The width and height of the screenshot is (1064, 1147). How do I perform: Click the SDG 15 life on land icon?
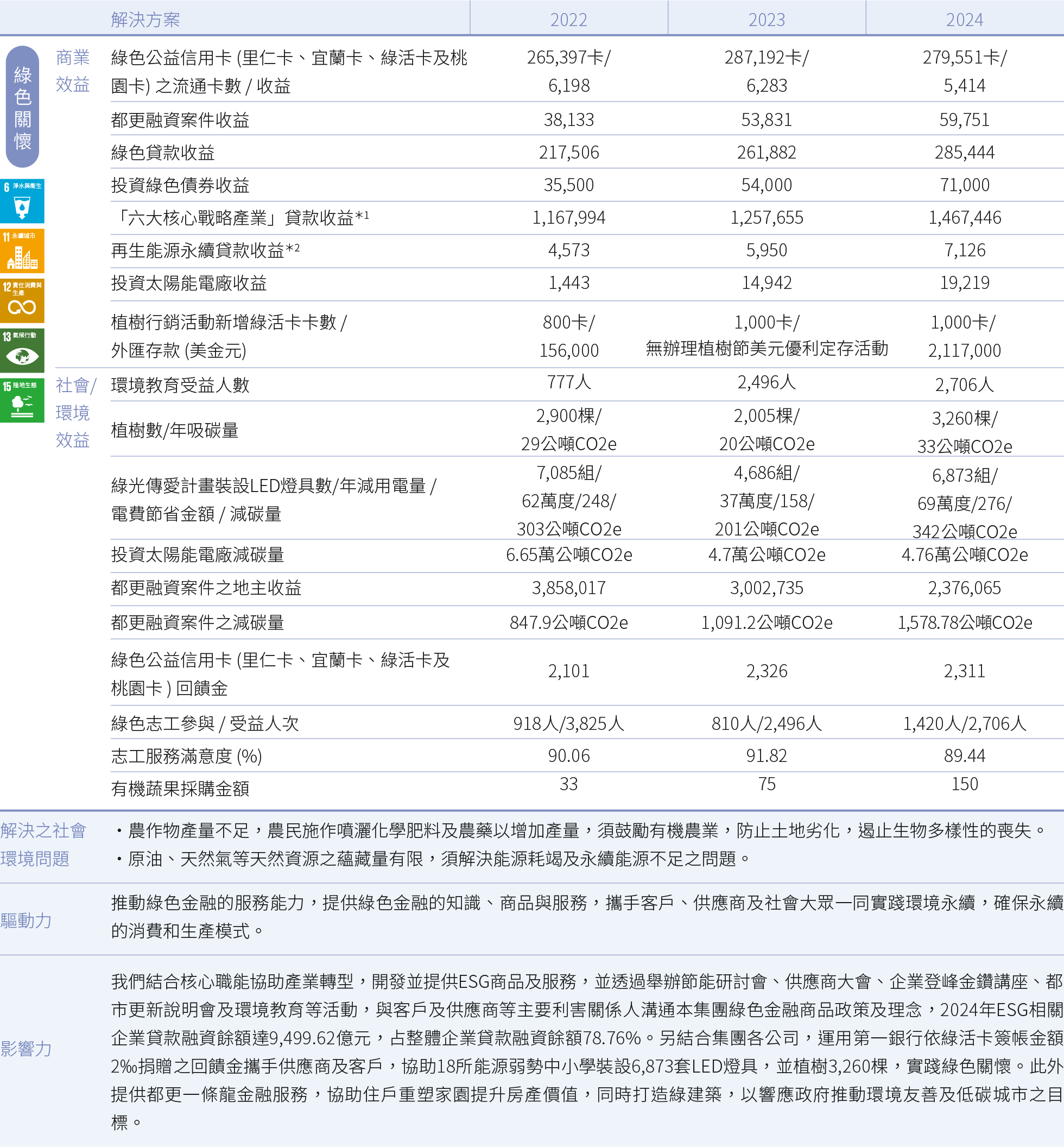click(22, 401)
